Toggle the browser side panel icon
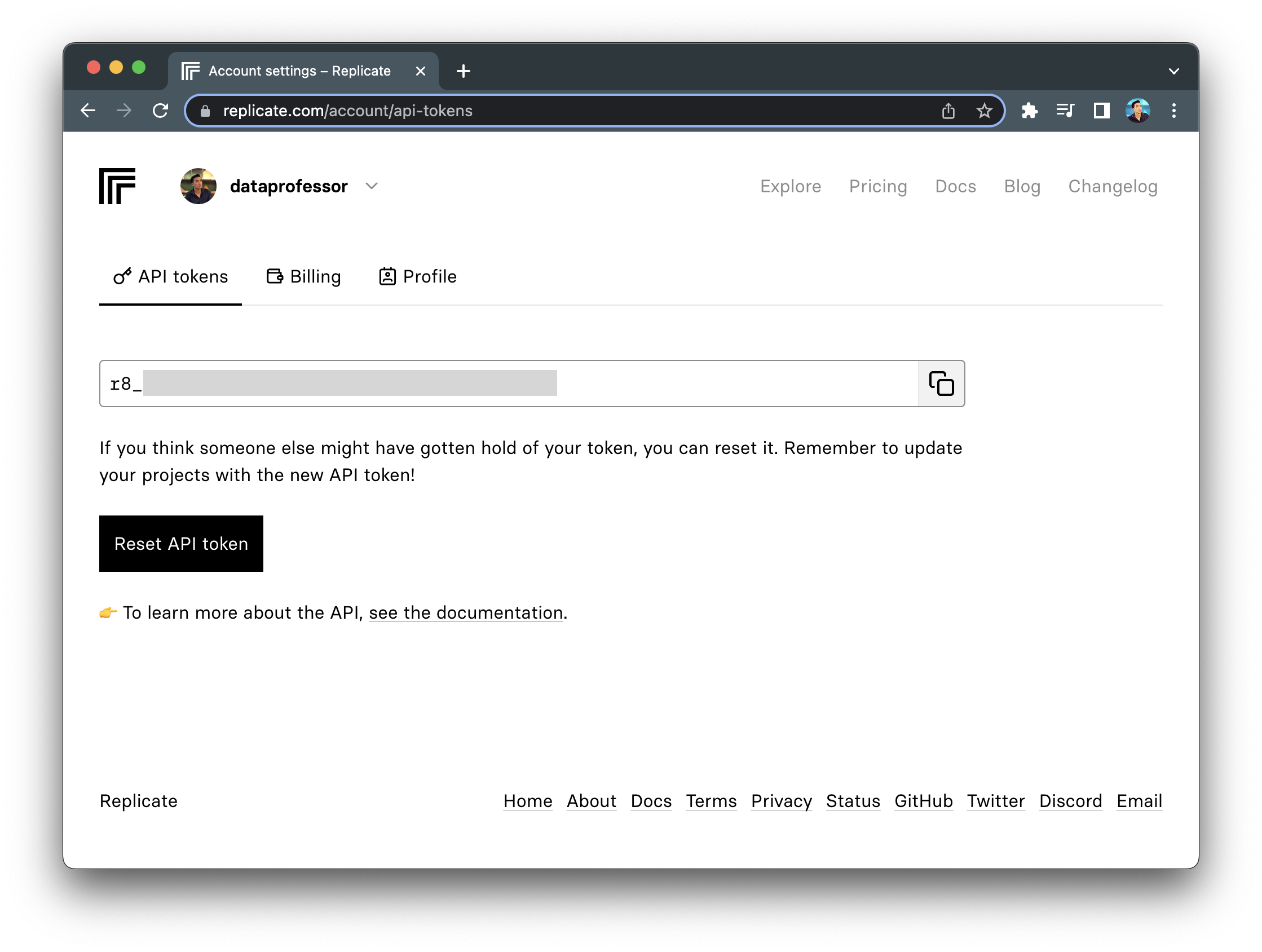 click(x=1101, y=111)
